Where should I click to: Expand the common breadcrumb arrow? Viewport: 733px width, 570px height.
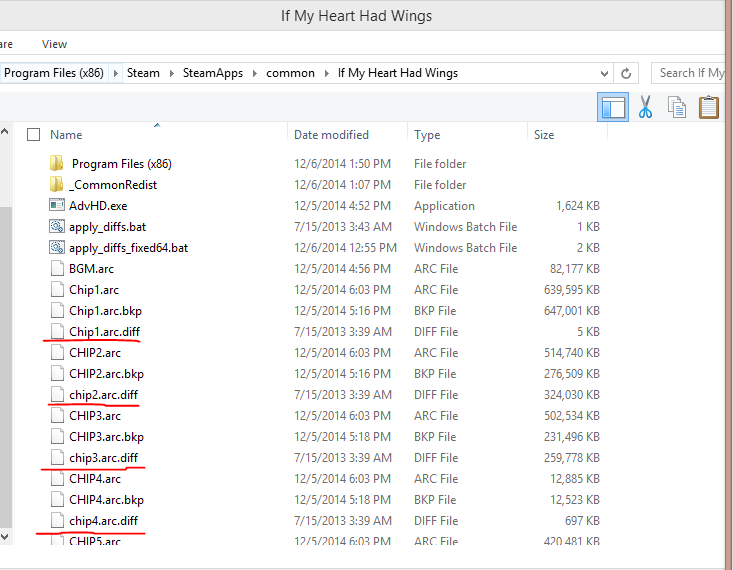pos(326,73)
